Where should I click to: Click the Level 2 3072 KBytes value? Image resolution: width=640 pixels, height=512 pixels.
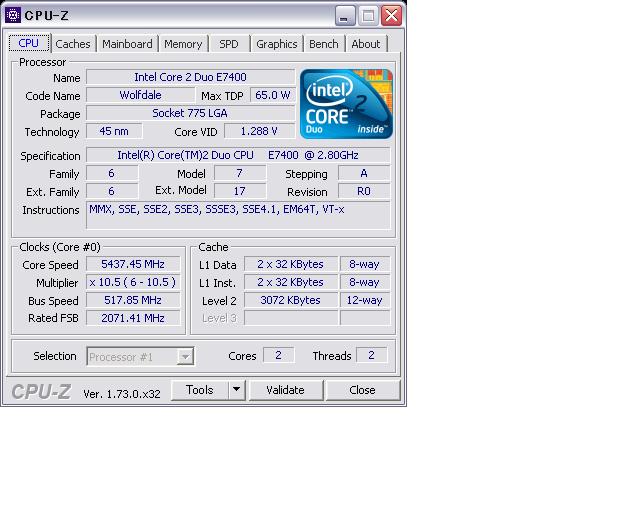[291, 300]
